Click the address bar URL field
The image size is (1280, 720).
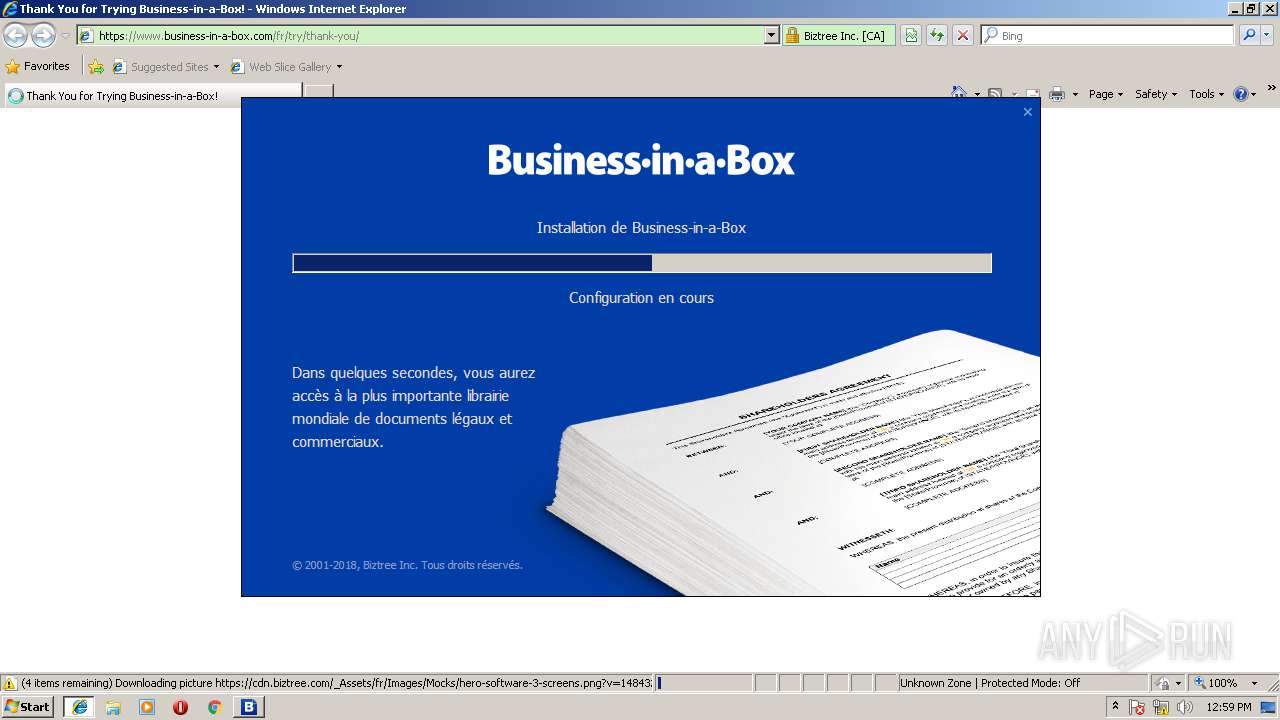[420, 36]
